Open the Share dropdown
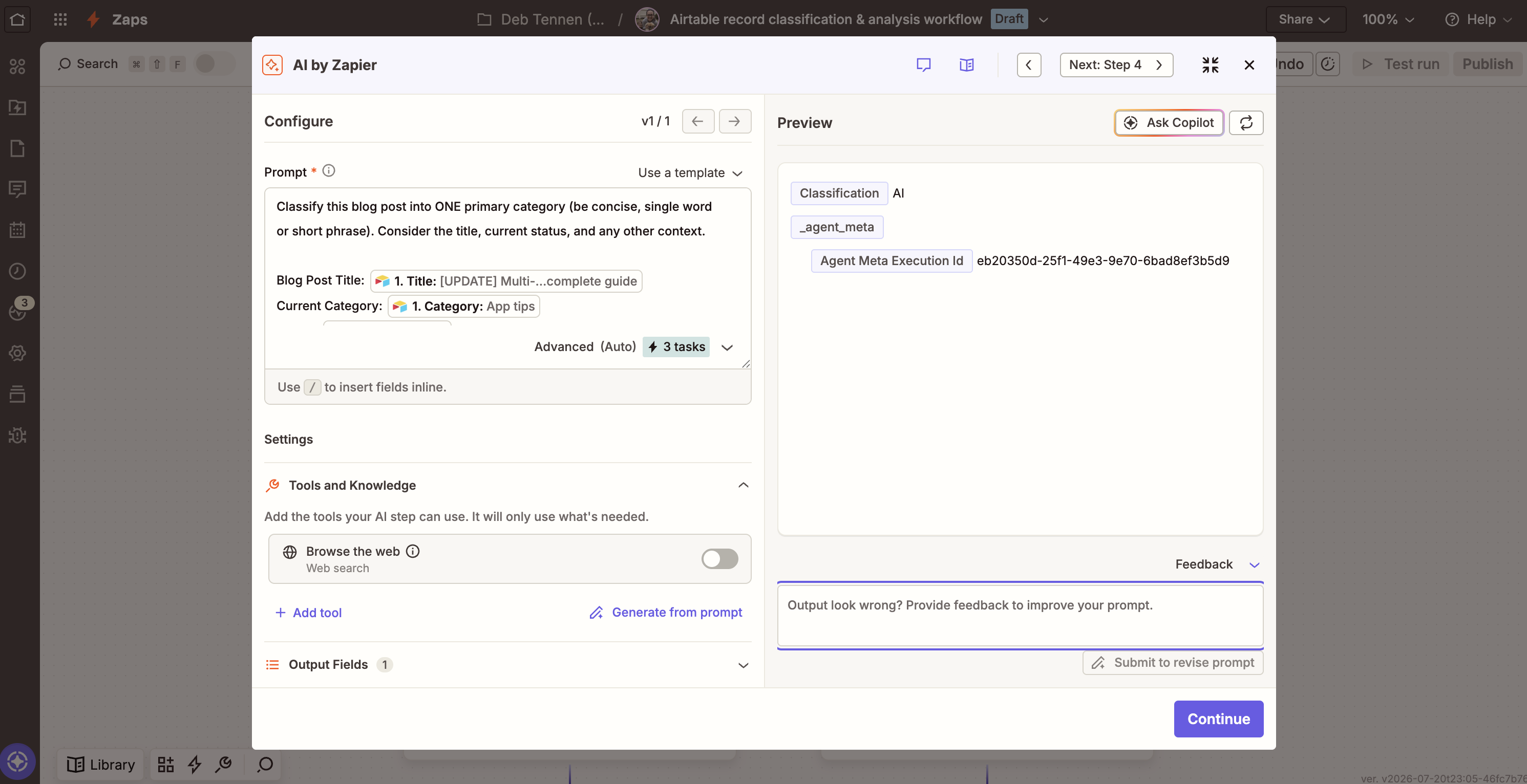This screenshot has height=784, width=1527. click(1305, 19)
